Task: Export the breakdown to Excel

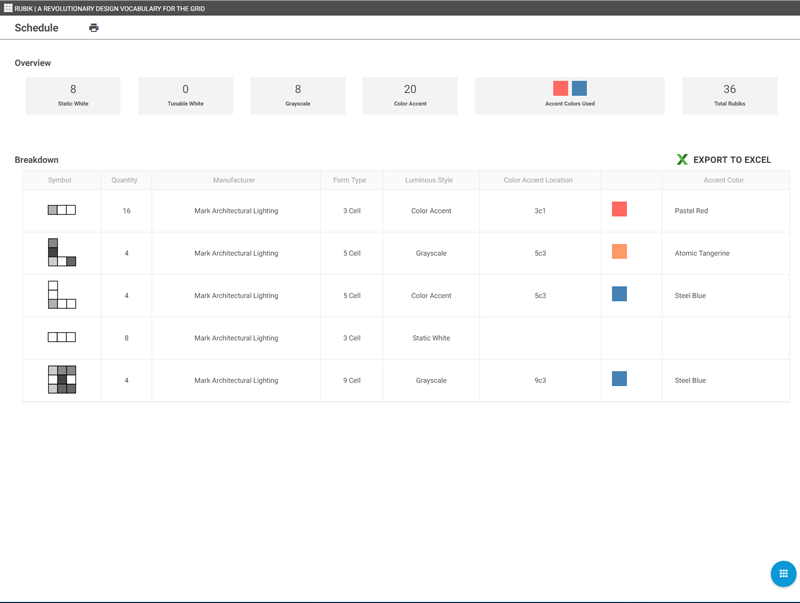Action: (x=723, y=160)
